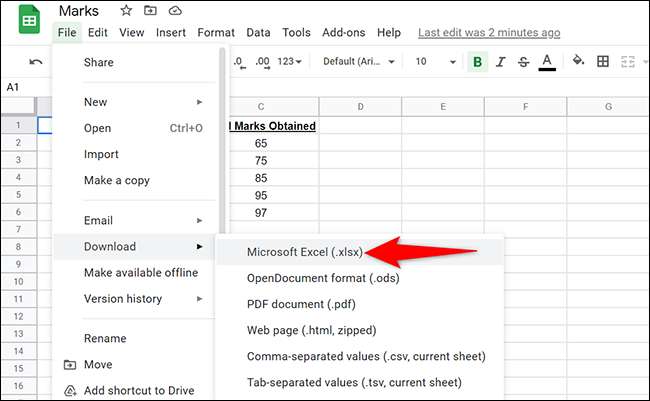Select Make available offline
650x401 pixels.
tap(135, 272)
